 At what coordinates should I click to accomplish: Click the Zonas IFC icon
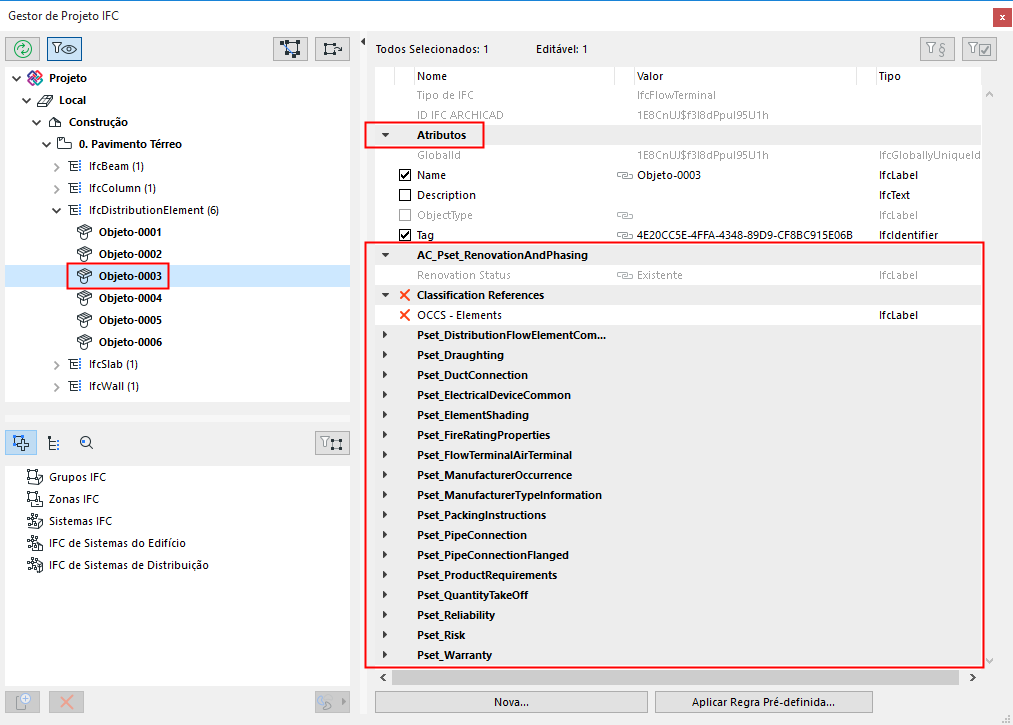(34, 499)
